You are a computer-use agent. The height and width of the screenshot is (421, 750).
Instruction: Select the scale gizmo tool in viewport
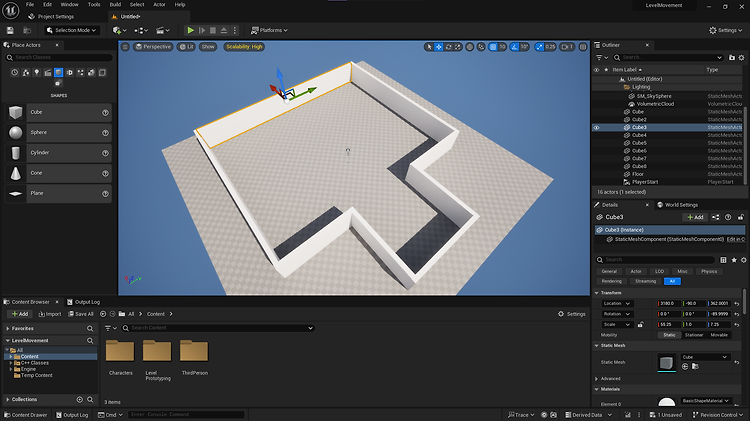tap(458, 47)
